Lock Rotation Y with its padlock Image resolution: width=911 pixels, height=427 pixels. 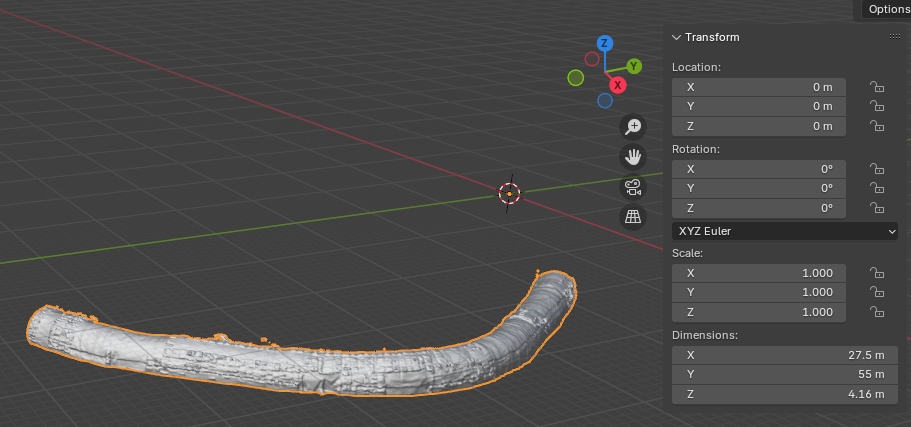coord(876,188)
